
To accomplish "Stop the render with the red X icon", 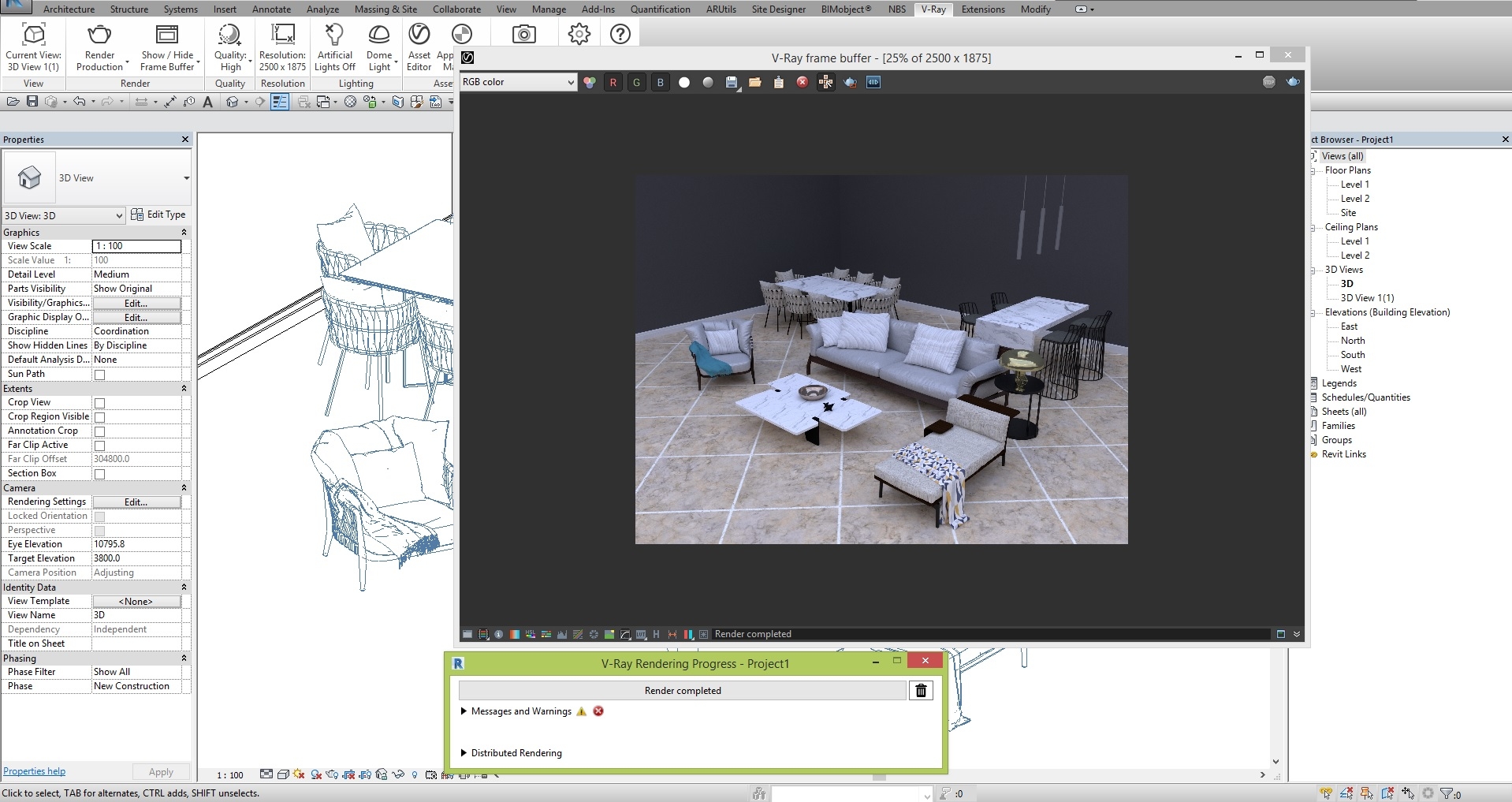I will coord(803,82).
